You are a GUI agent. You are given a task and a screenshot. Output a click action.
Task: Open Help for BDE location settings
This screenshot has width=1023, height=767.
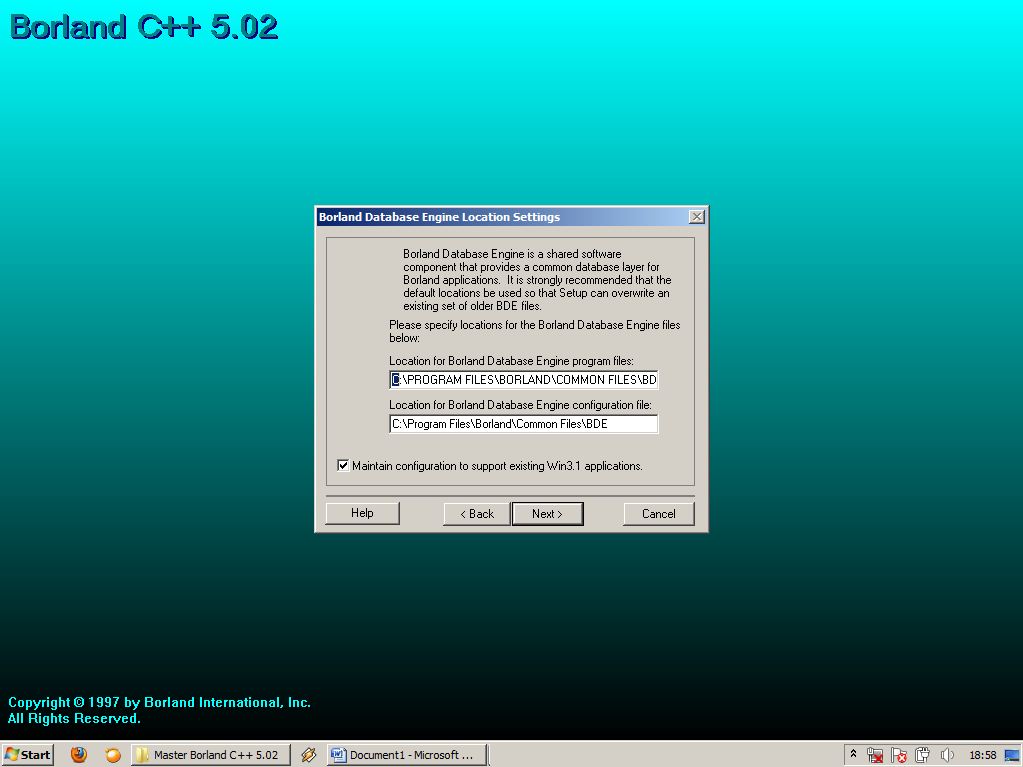coord(362,513)
